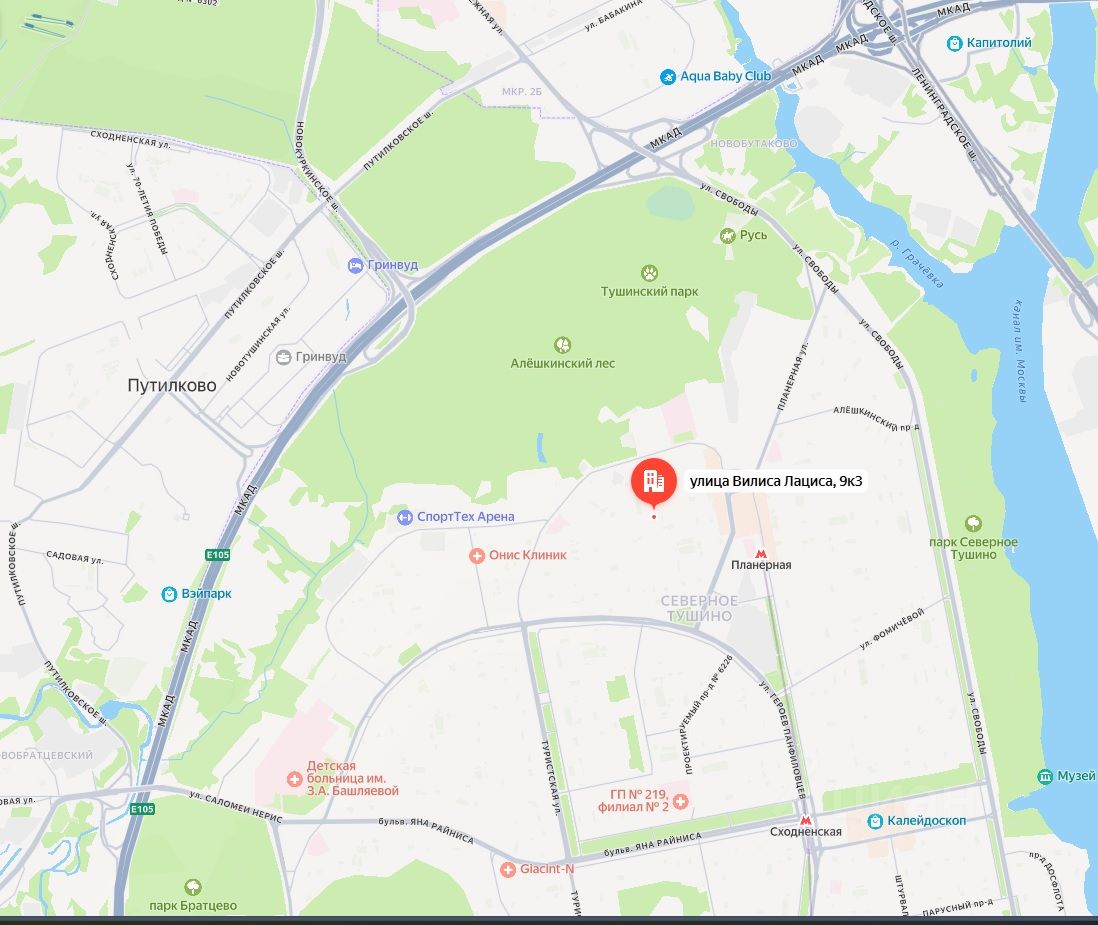This screenshot has height=925, width=1098.
Task: Click the Капитолий shopping mall icon
Action: click(x=954, y=43)
